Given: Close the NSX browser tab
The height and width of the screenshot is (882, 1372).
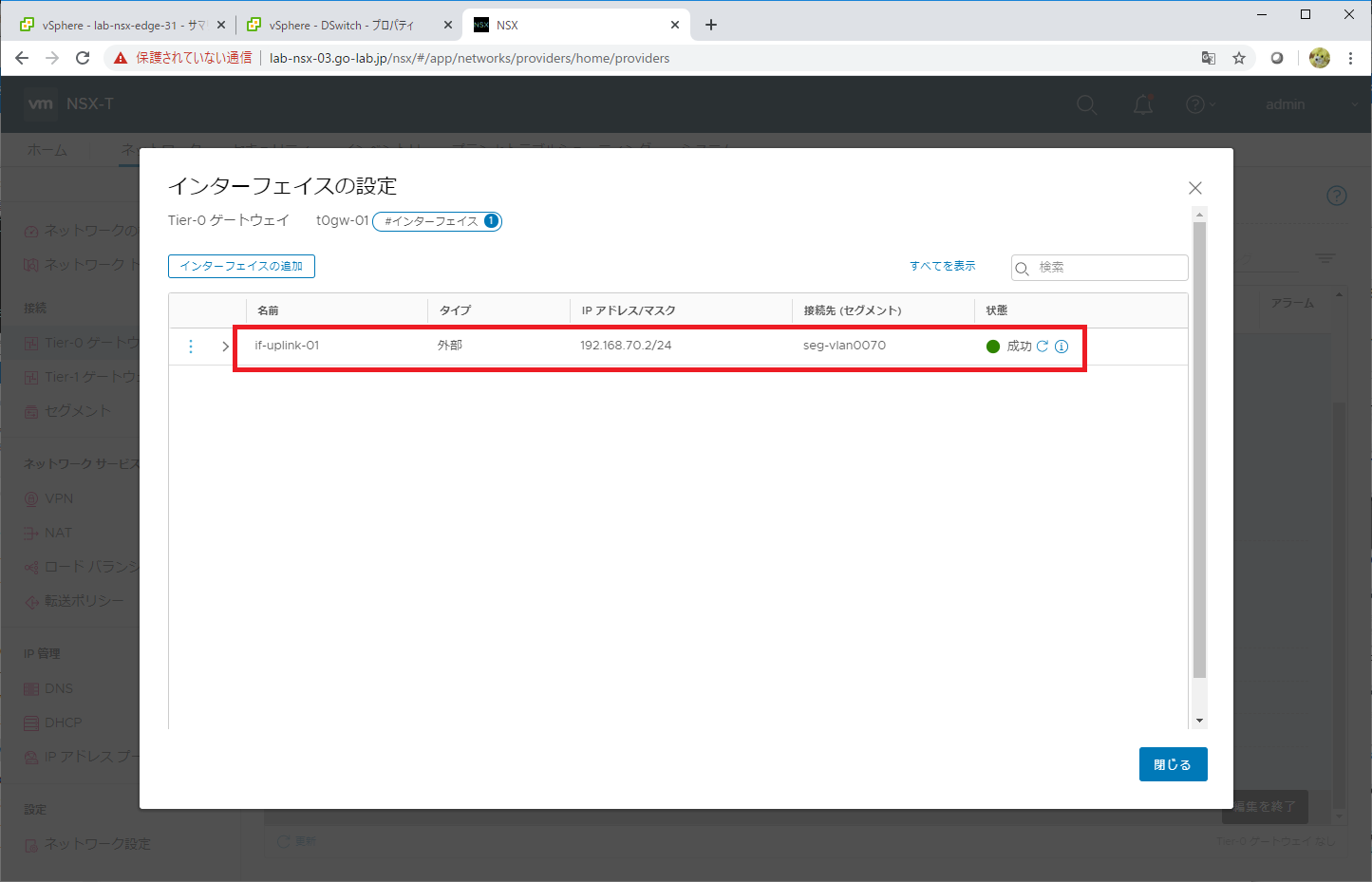Looking at the screenshot, I should pyautogui.click(x=675, y=26).
